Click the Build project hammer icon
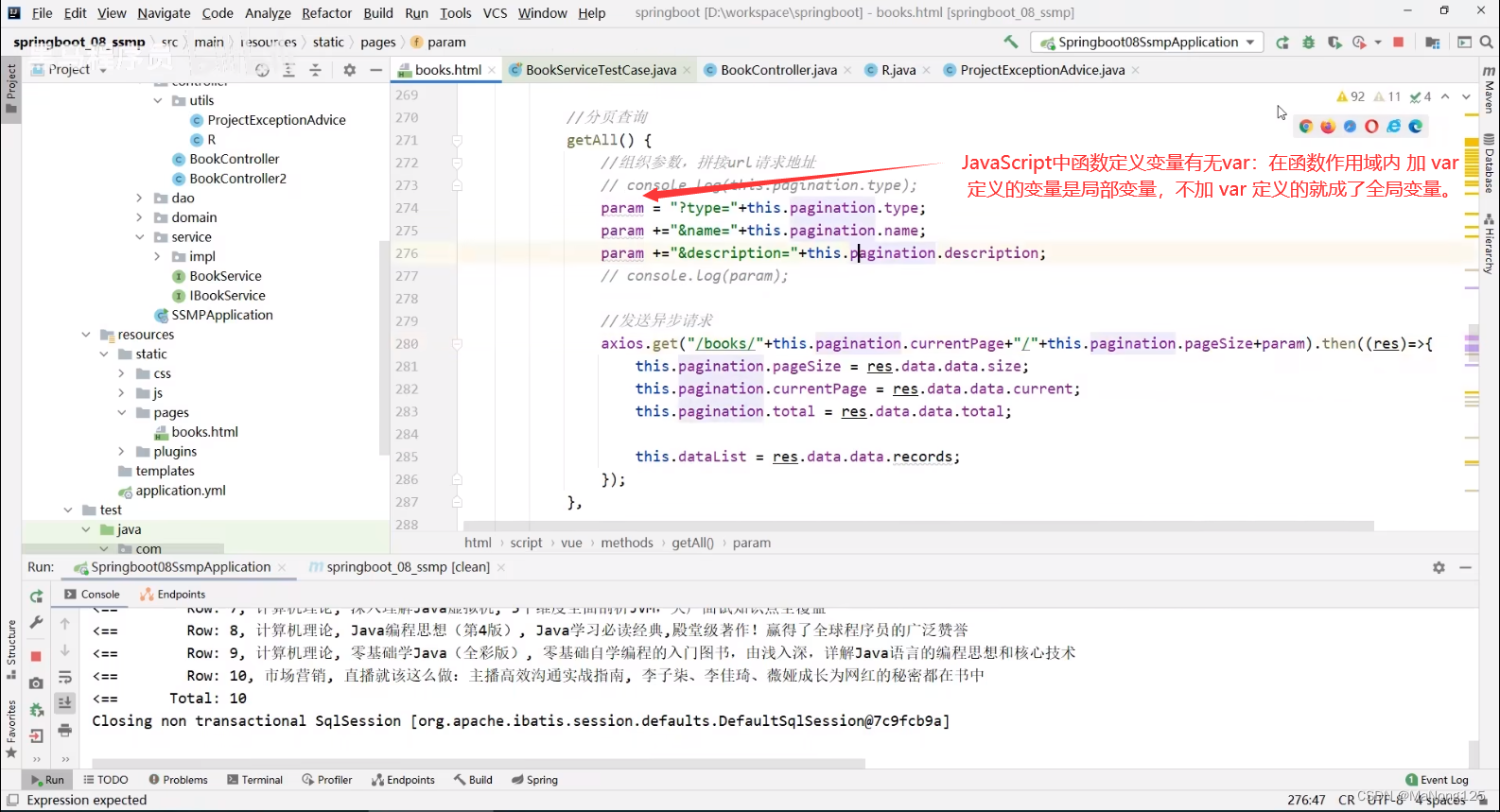 pos(1011,42)
